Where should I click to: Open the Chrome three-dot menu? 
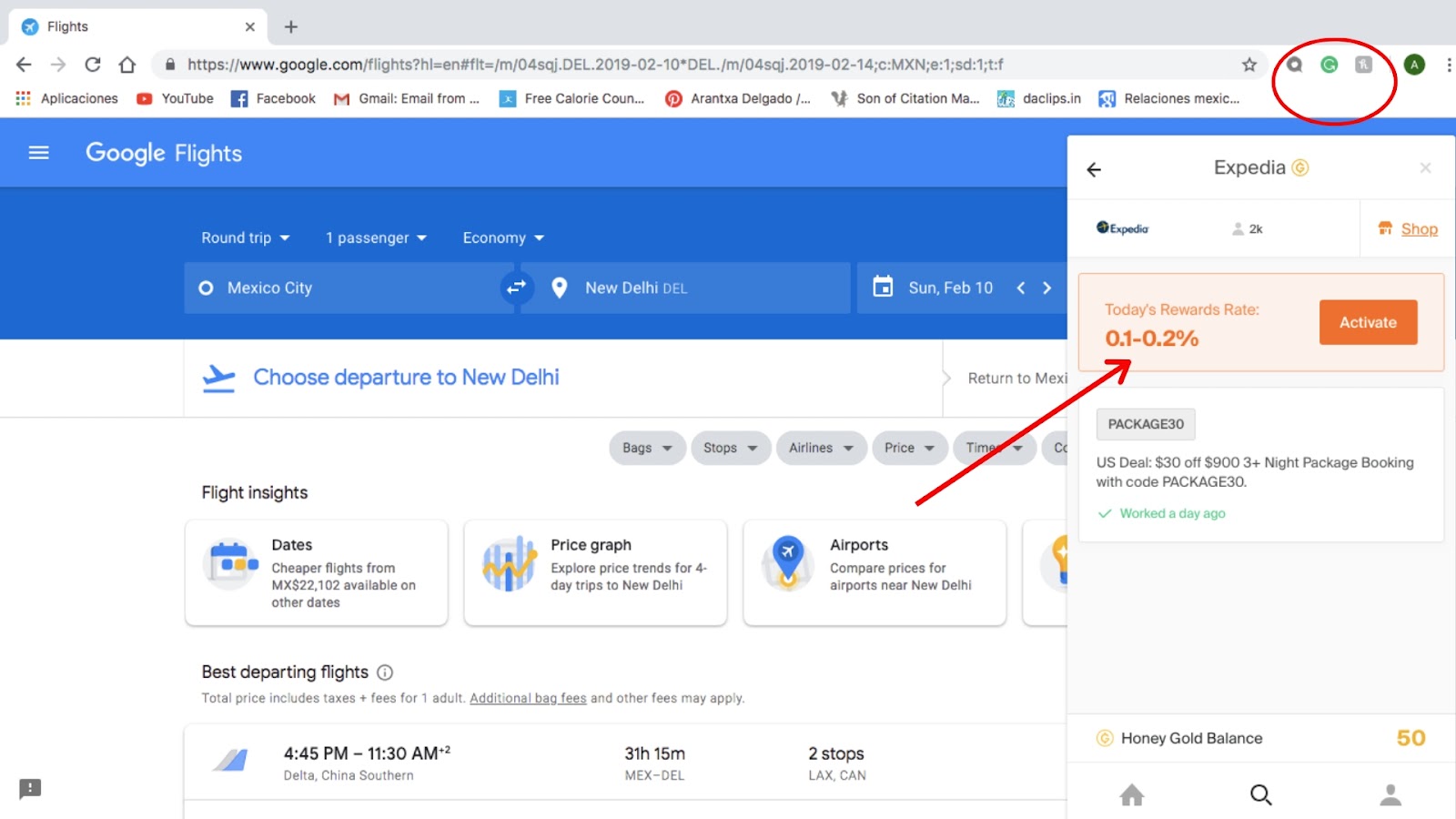(x=1449, y=65)
